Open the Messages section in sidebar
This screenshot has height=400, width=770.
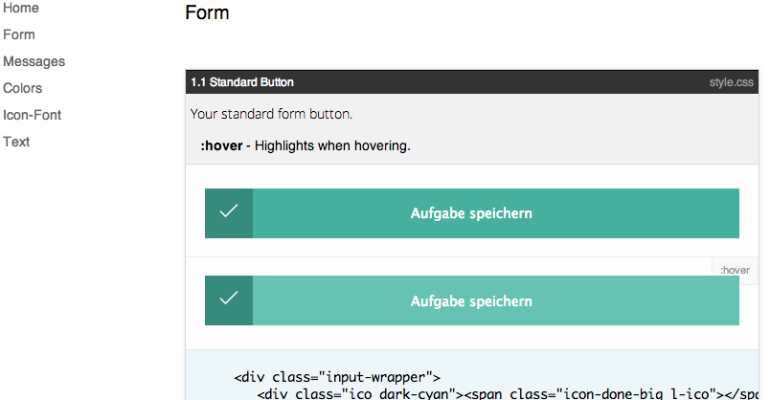(34, 61)
